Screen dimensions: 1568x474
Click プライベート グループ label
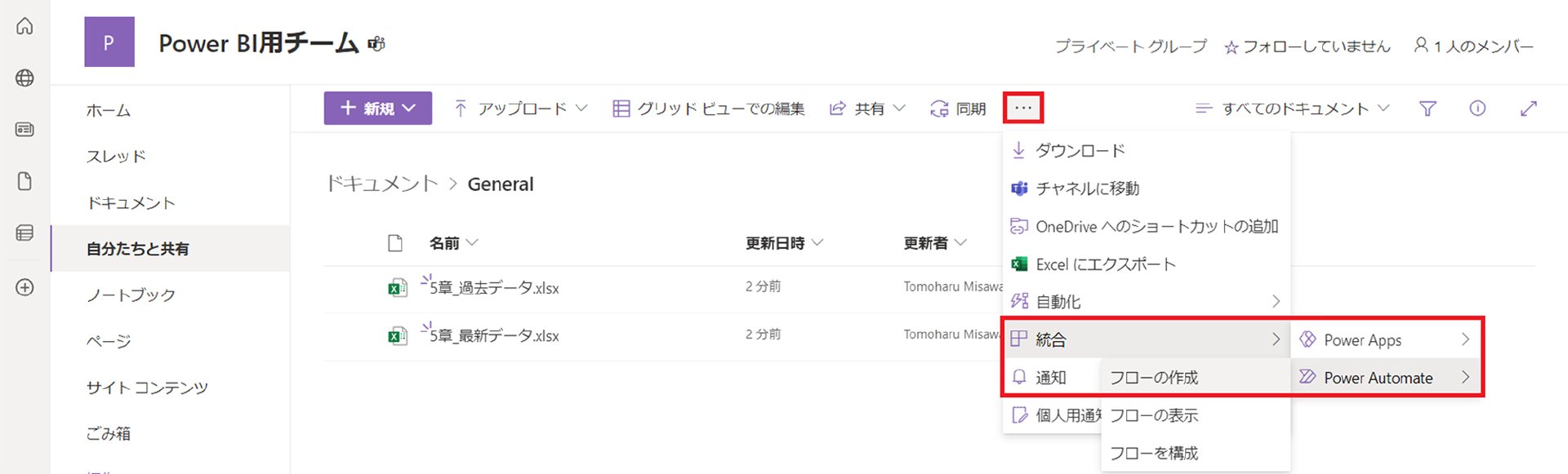[x=1130, y=47]
